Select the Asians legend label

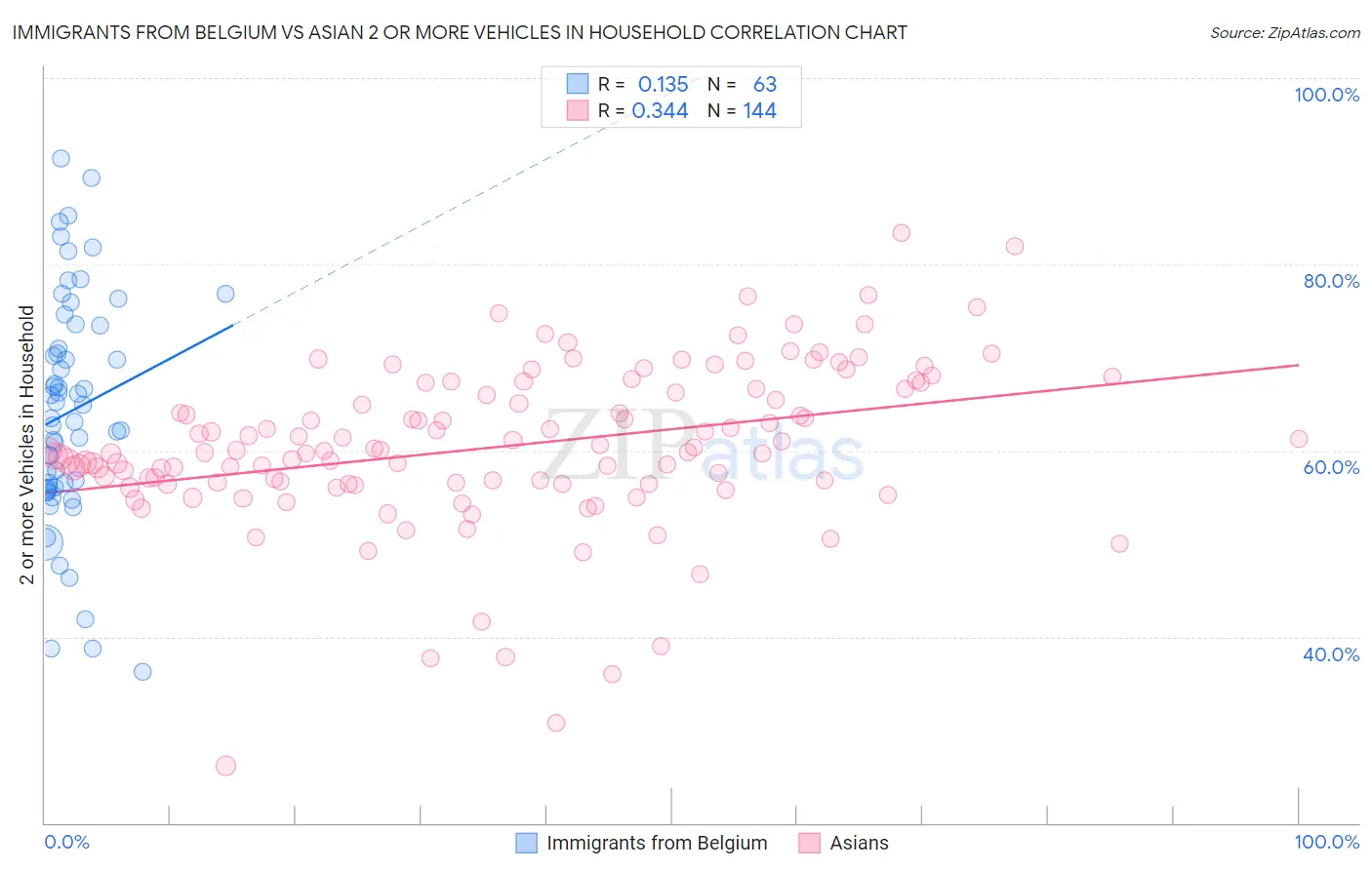859,843
